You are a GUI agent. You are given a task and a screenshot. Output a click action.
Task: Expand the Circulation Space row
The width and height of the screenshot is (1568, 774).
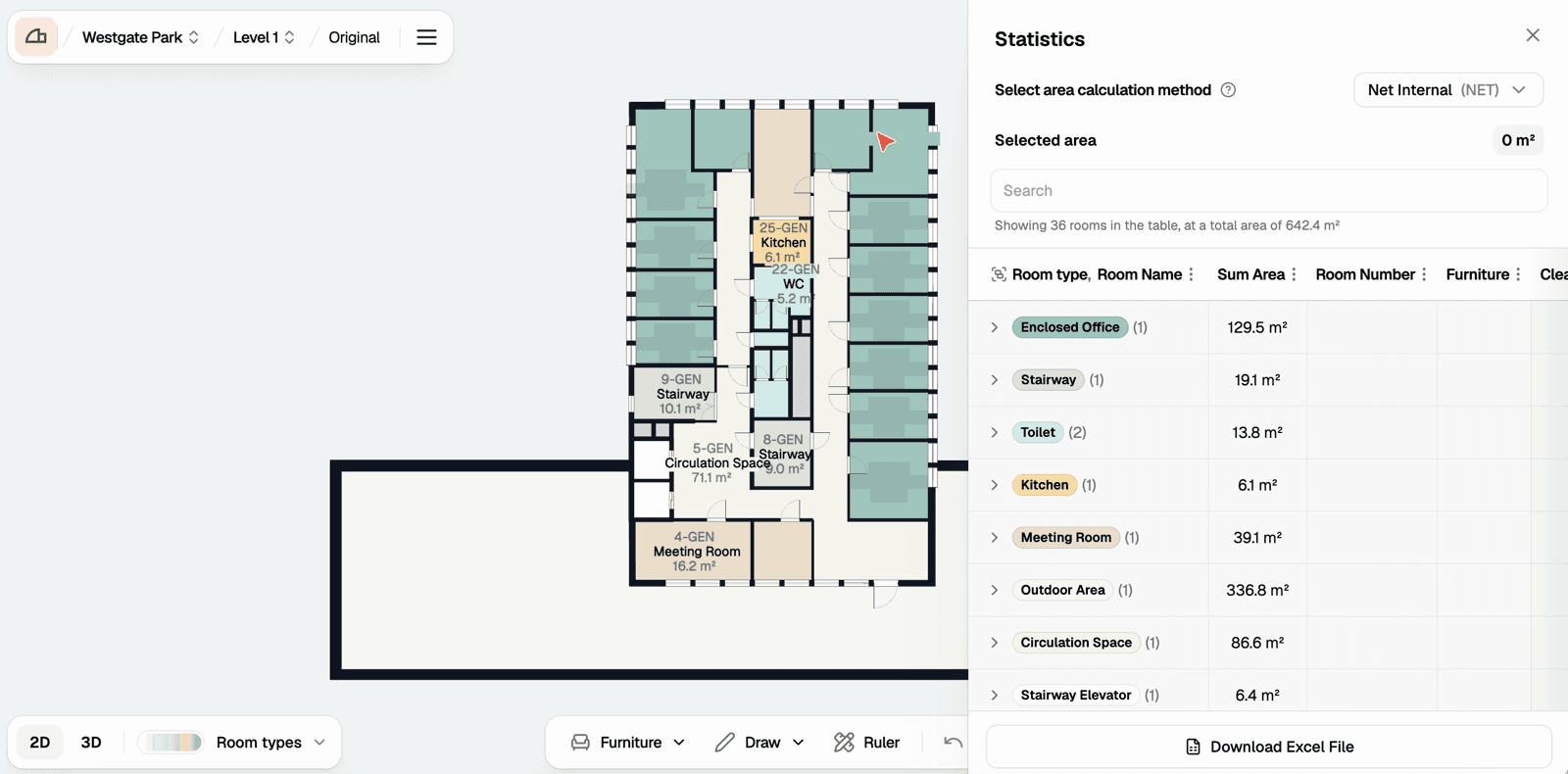click(995, 643)
